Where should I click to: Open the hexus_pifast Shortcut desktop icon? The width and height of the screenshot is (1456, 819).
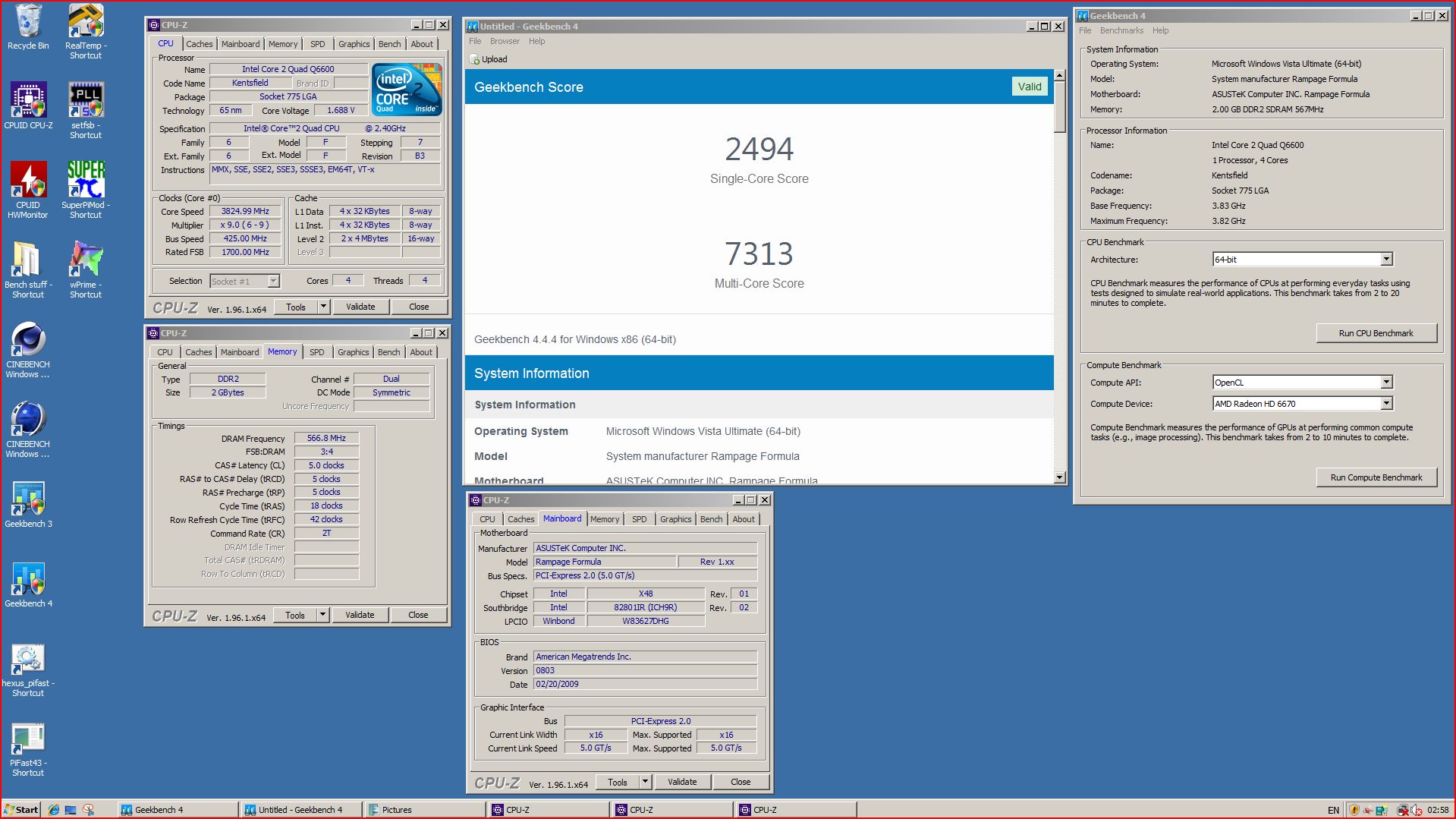pos(28,671)
